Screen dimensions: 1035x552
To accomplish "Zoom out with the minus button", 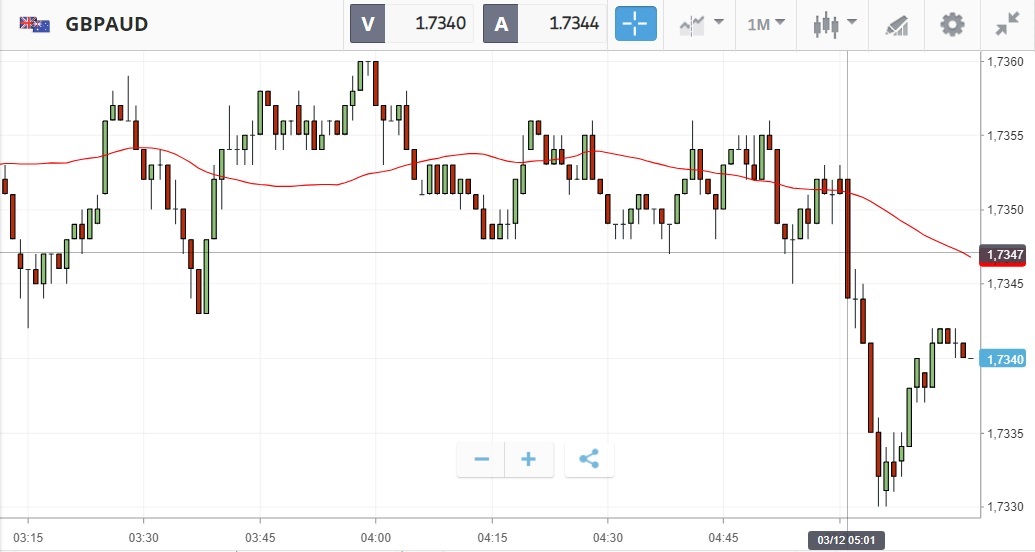I will 481,460.
